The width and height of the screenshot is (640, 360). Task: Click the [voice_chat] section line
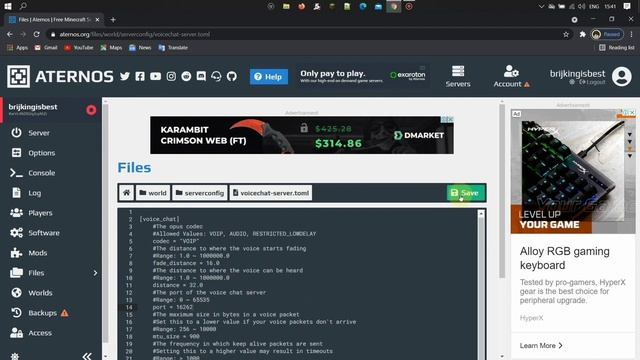tap(159, 219)
